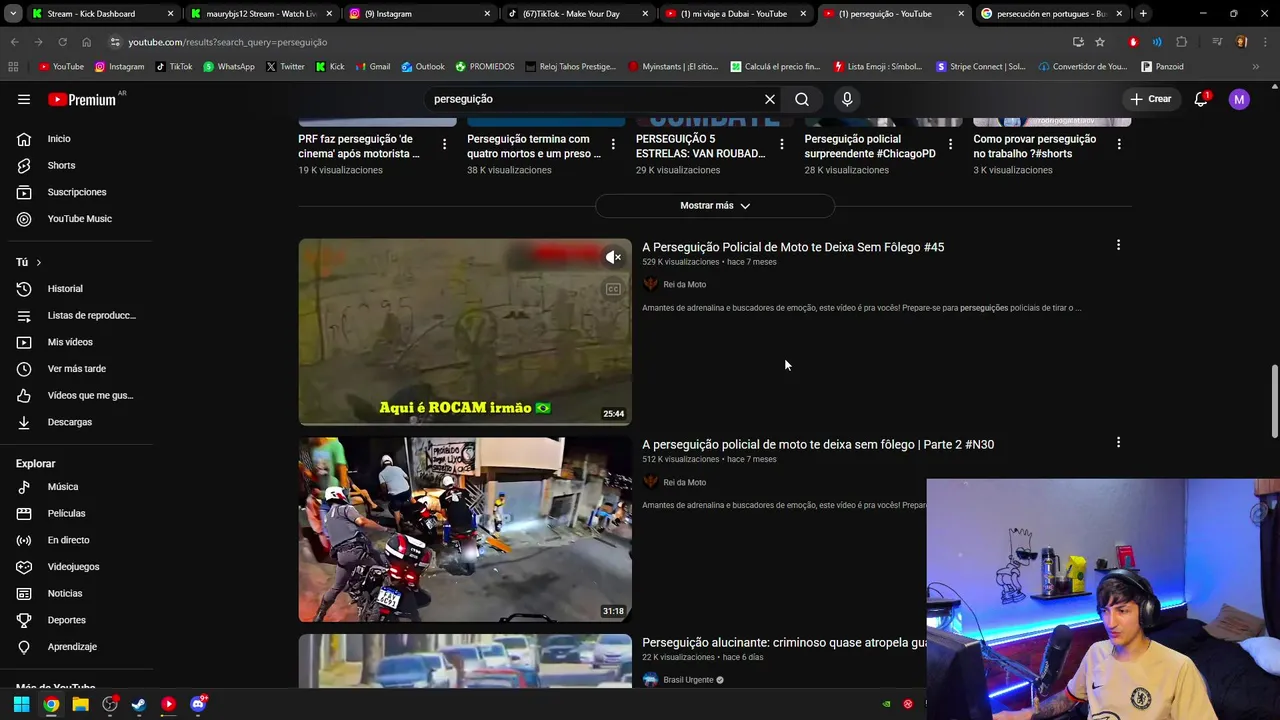Expand shorts shelf with Mostrar más

click(715, 205)
